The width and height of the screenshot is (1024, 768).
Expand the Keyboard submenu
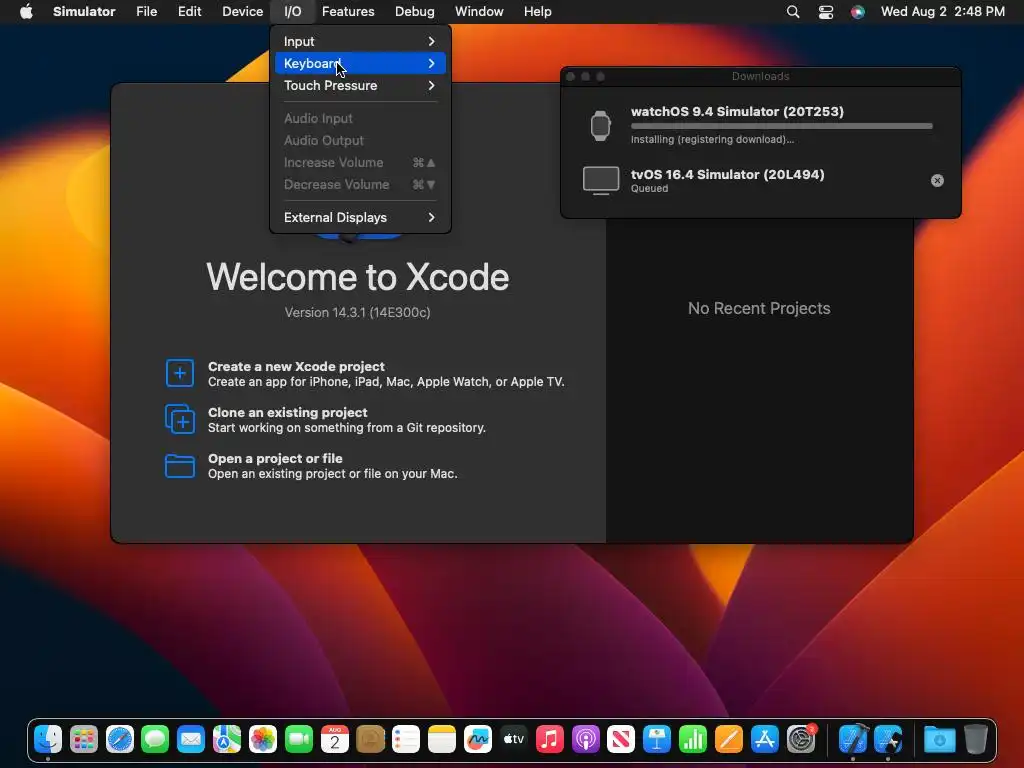tap(360, 63)
